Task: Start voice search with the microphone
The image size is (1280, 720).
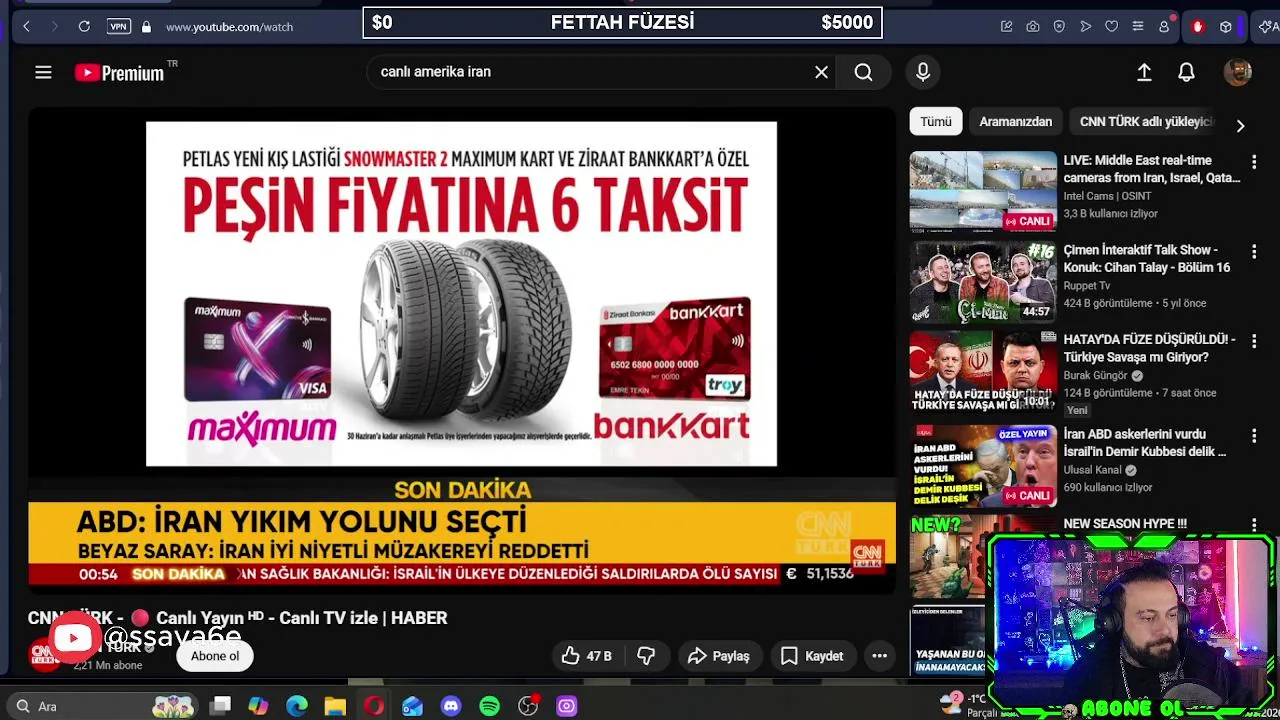Action: click(x=923, y=72)
